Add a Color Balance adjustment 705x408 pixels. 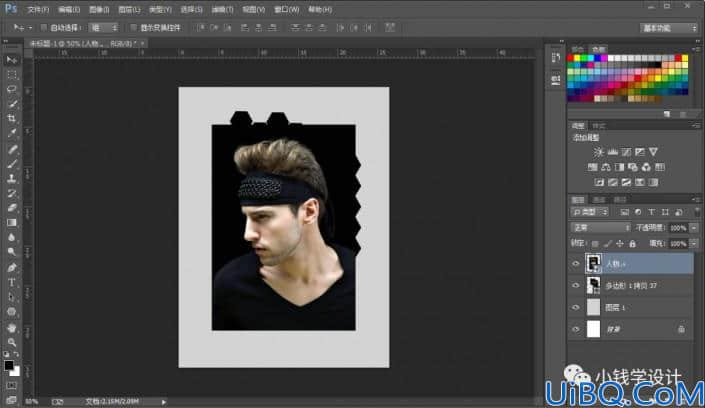point(606,167)
